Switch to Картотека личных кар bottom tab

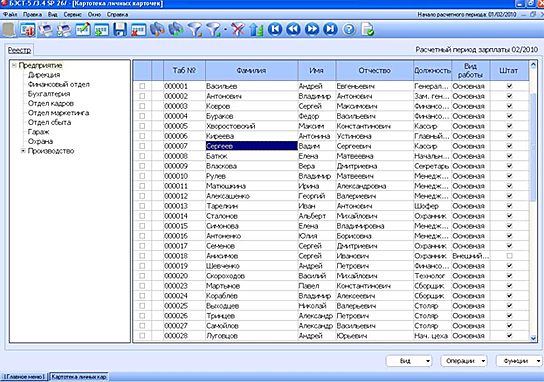[79, 376]
